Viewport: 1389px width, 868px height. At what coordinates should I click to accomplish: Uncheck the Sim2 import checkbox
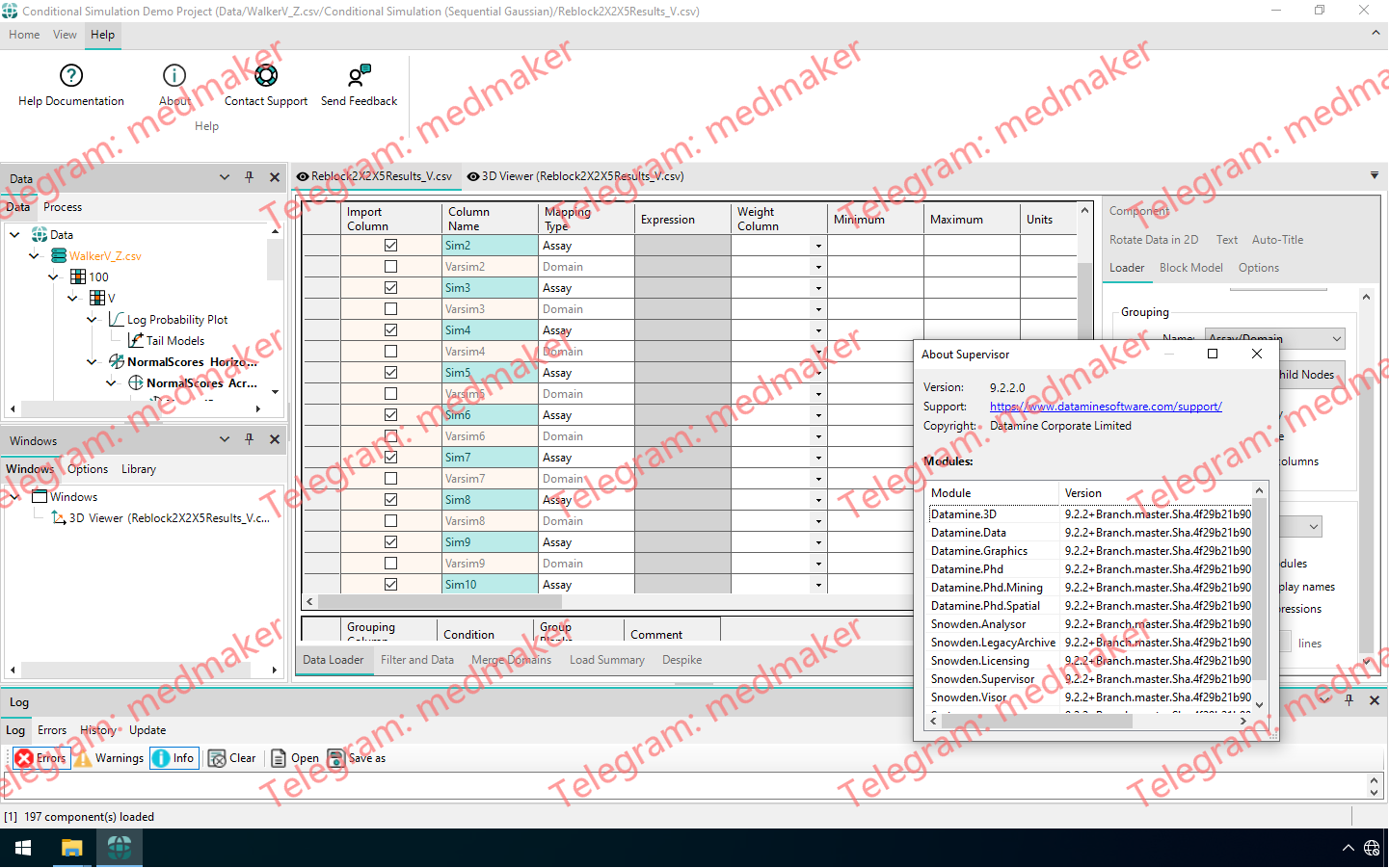pos(389,245)
